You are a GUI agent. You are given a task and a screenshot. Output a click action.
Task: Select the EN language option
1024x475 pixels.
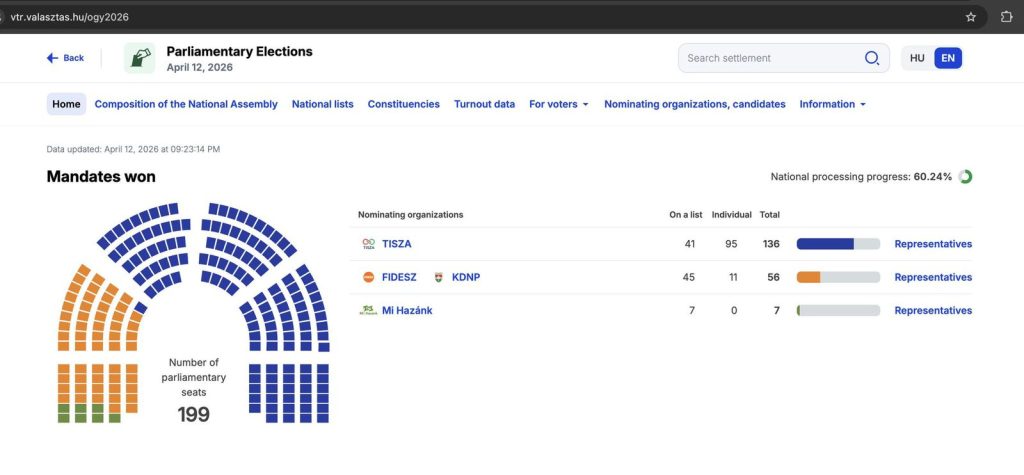coord(948,58)
